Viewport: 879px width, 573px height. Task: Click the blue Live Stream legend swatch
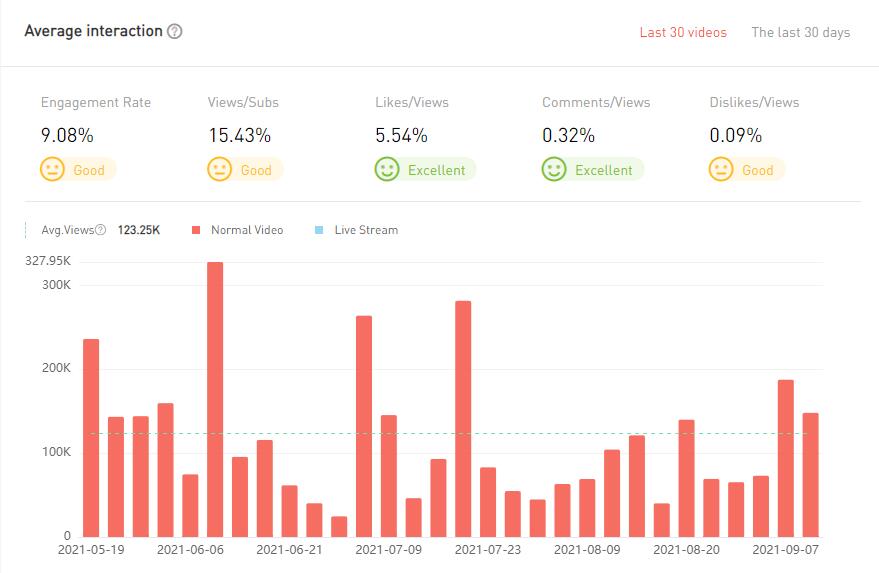[x=319, y=230]
